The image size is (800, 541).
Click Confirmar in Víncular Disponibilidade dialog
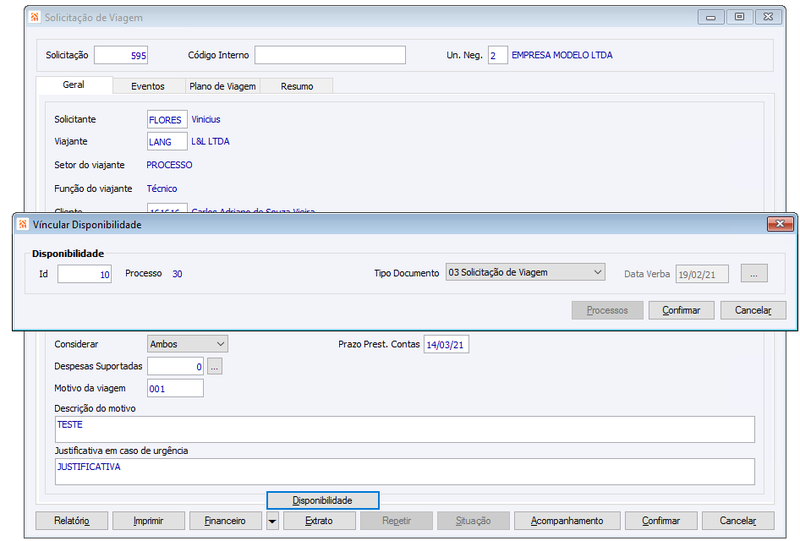click(x=681, y=310)
